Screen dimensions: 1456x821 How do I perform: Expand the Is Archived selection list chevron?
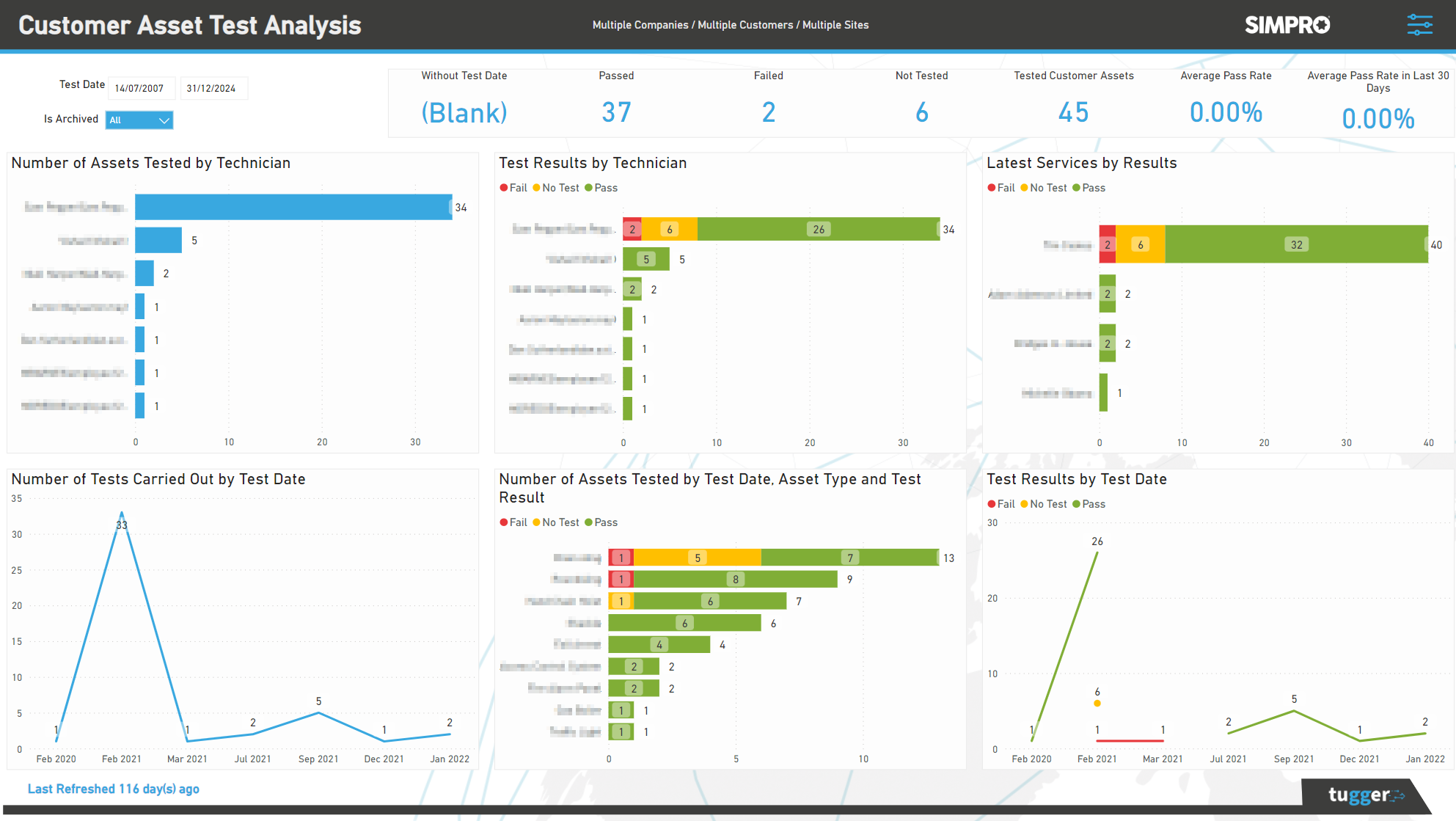164,120
